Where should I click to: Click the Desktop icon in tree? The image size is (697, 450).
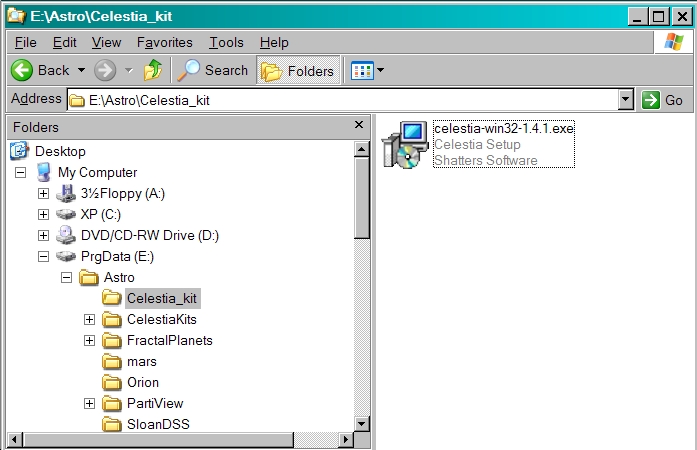pyautogui.click(x=20, y=151)
